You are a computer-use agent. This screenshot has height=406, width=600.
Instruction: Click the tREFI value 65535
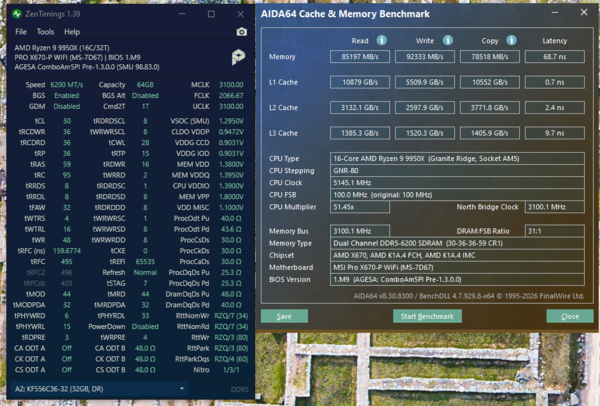[145, 261]
